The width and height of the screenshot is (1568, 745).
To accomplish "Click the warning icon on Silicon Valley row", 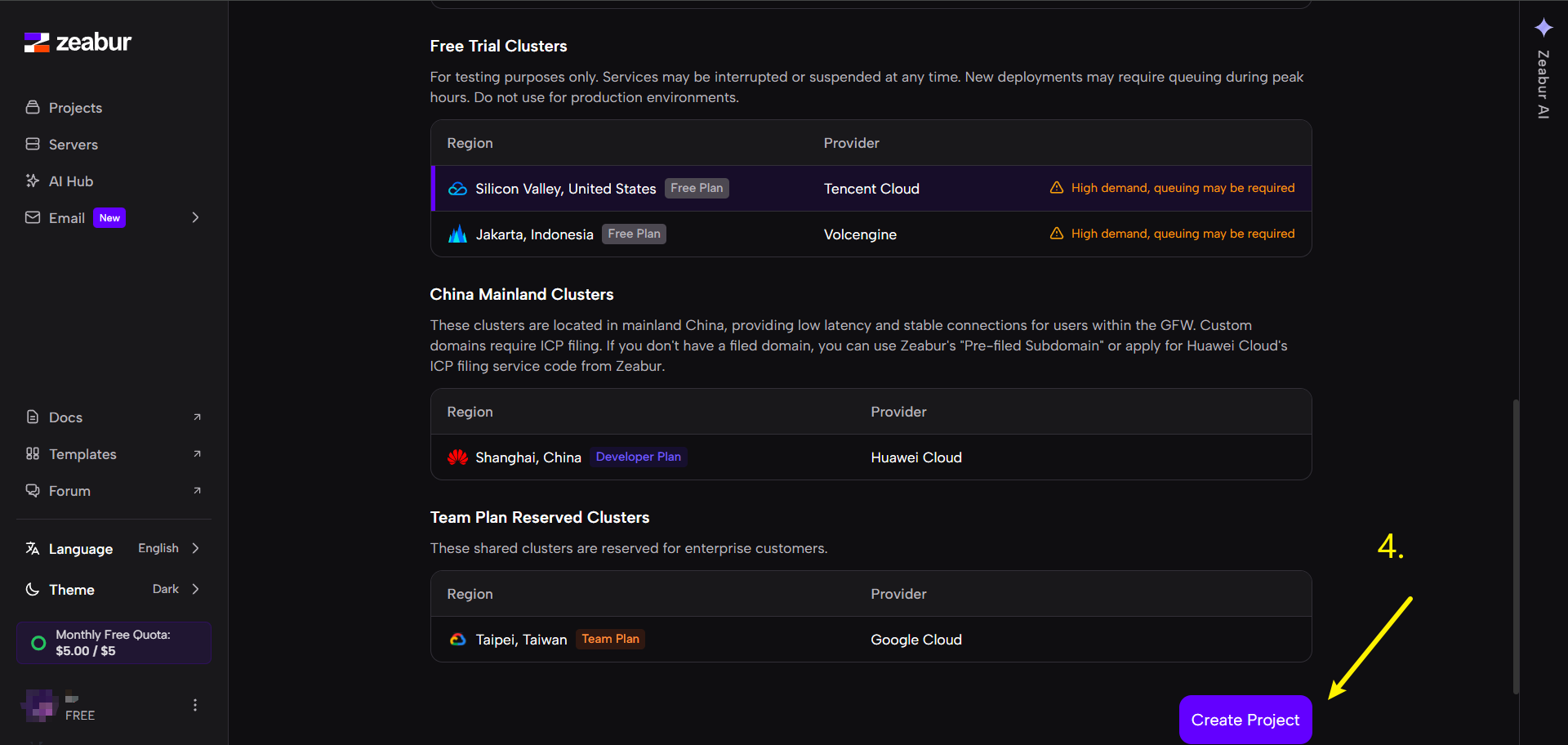I will tap(1057, 188).
